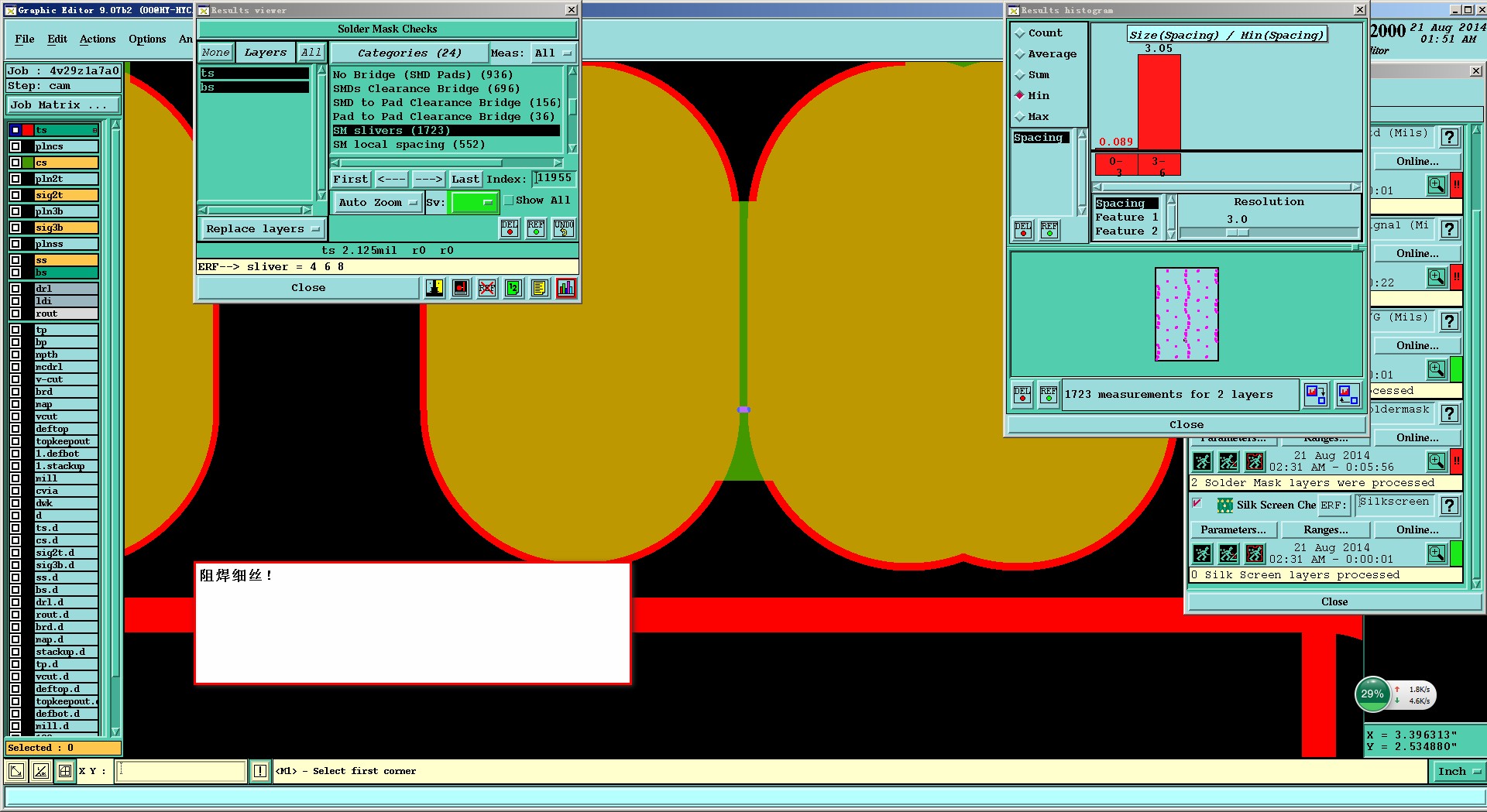Run Silk Screen check running-man icon

click(x=1202, y=553)
